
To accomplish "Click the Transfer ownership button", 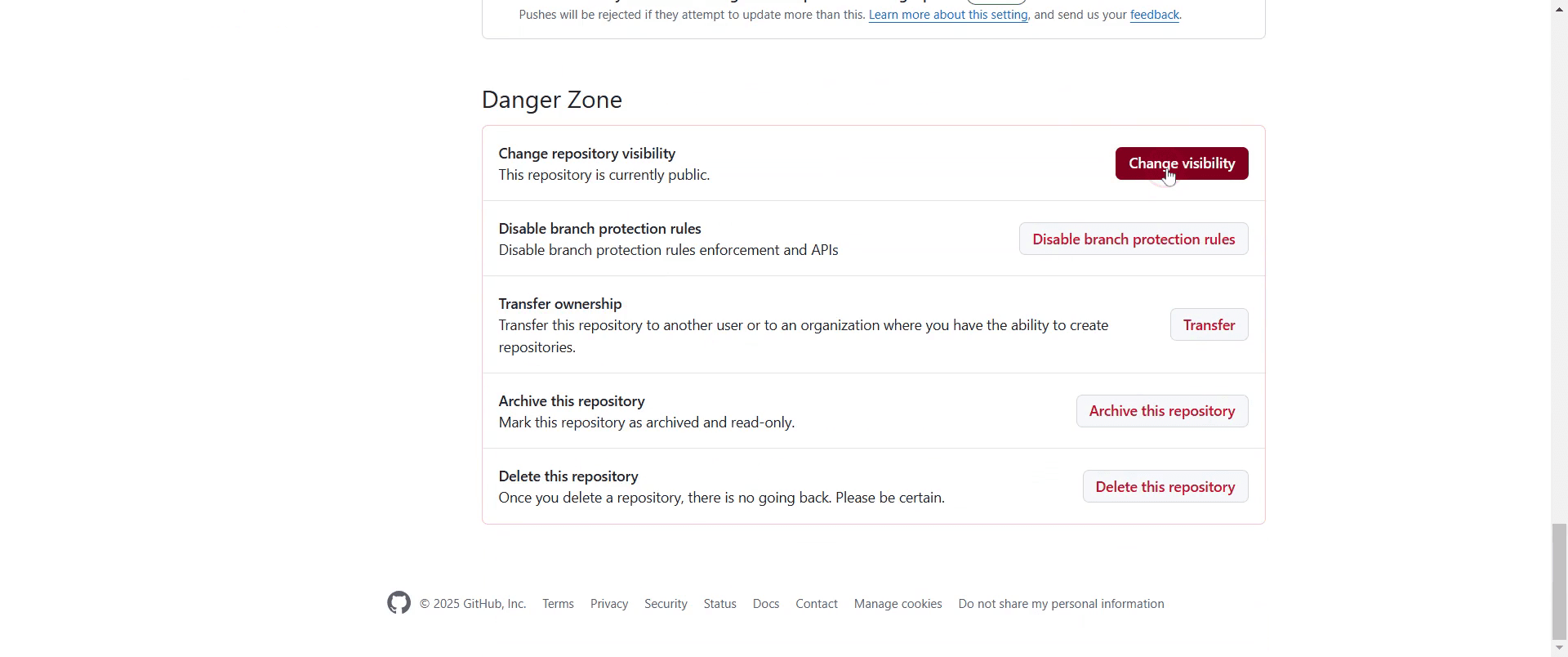I will [x=1209, y=324].
